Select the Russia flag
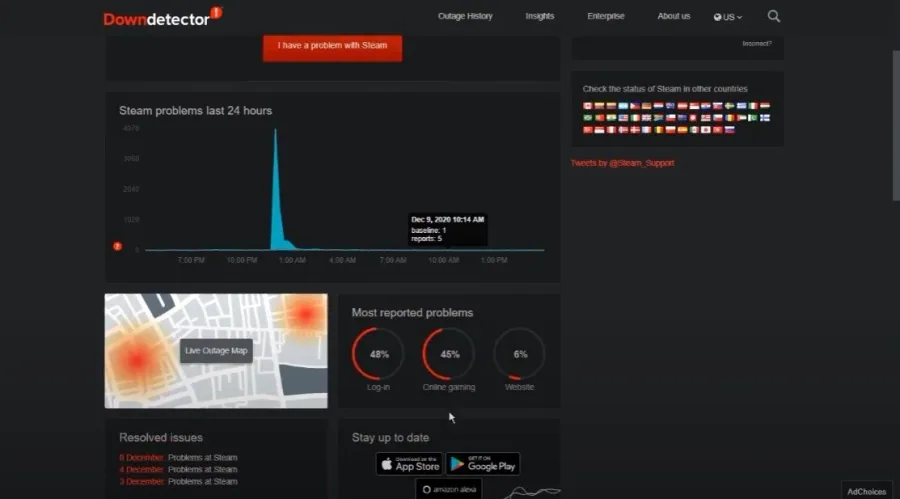Image resolution: width=900 pixels, height=499 pixels. (730, 130)
